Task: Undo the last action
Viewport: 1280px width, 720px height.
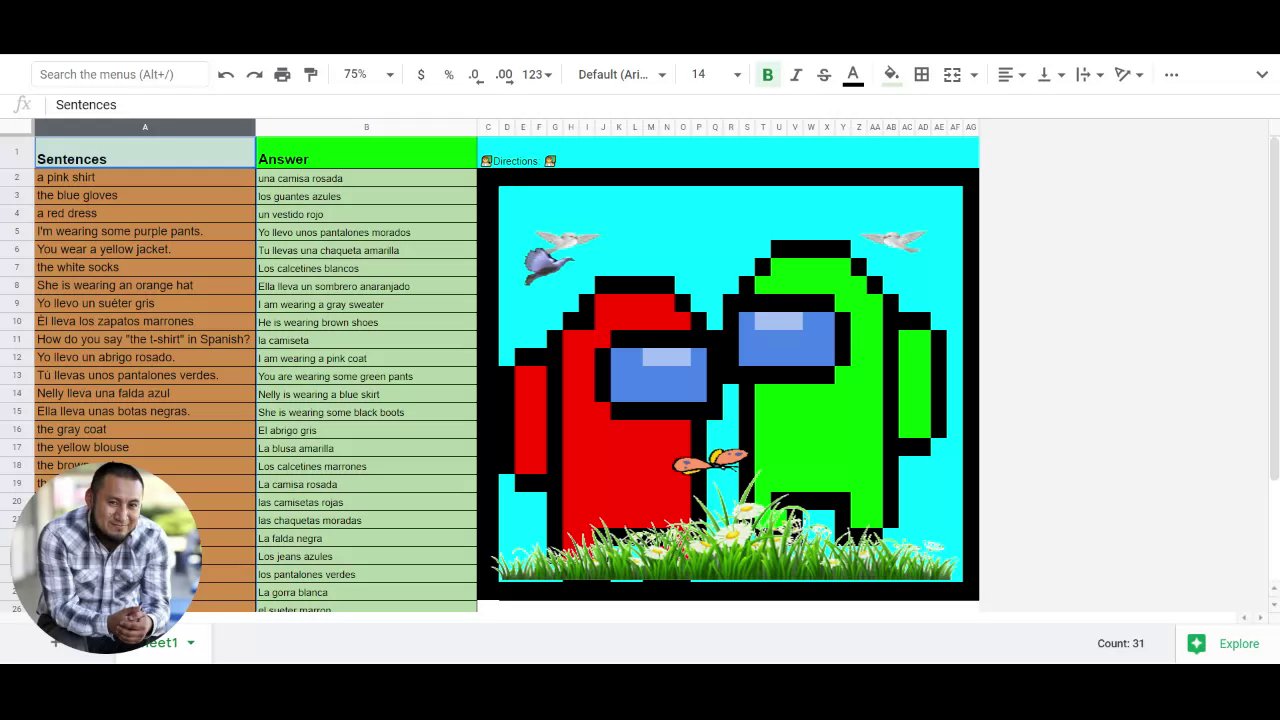Action: 226,75
